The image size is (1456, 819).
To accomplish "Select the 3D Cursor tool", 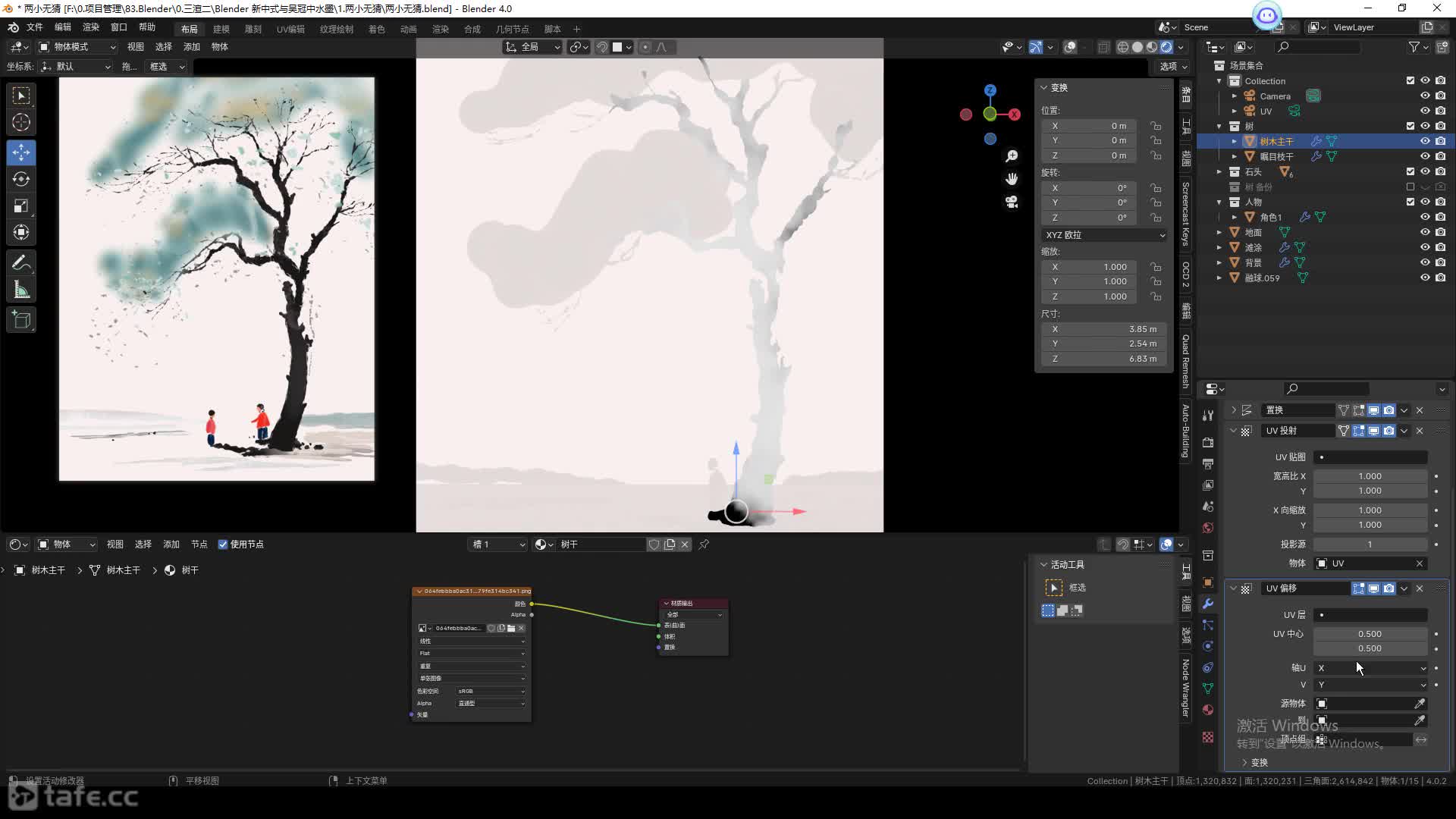I will coord(21,122).
